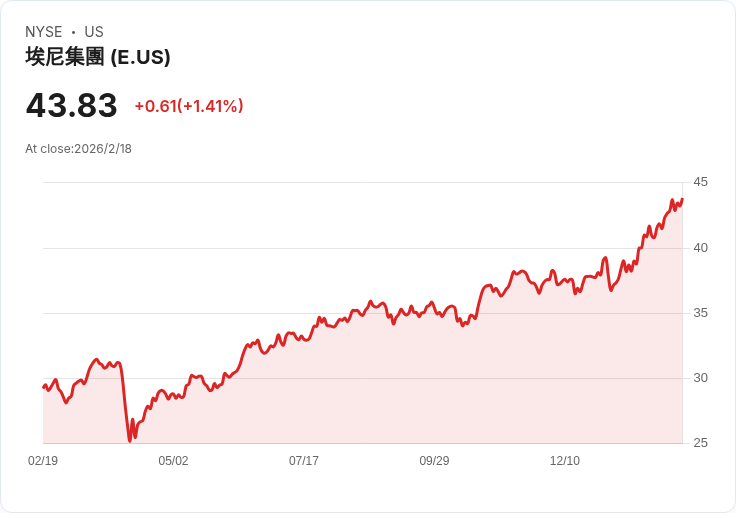
Task: Click the 35 y-axis price label
Action: [700, 313]
